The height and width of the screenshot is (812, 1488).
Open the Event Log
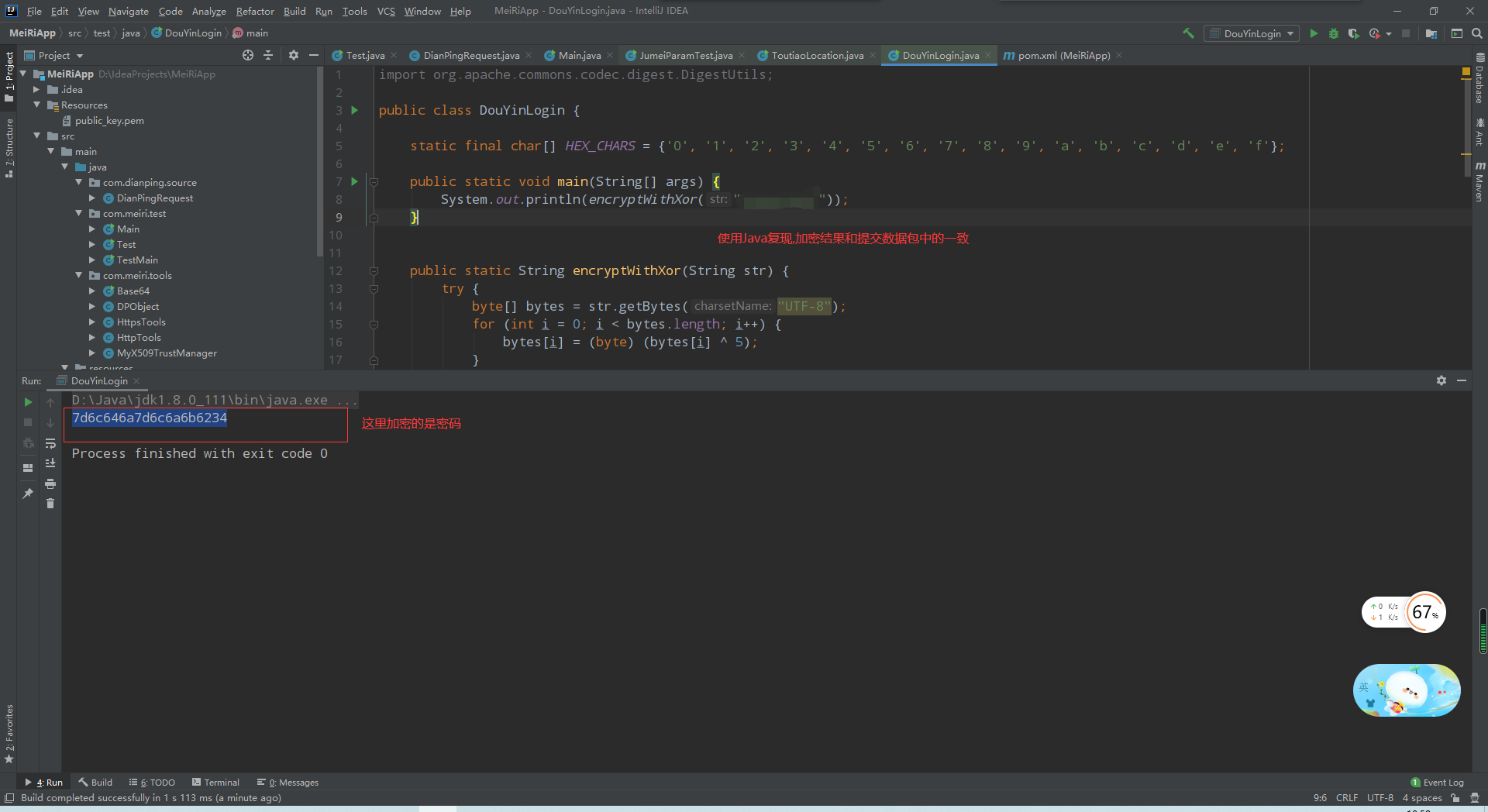click(1437, 783)
